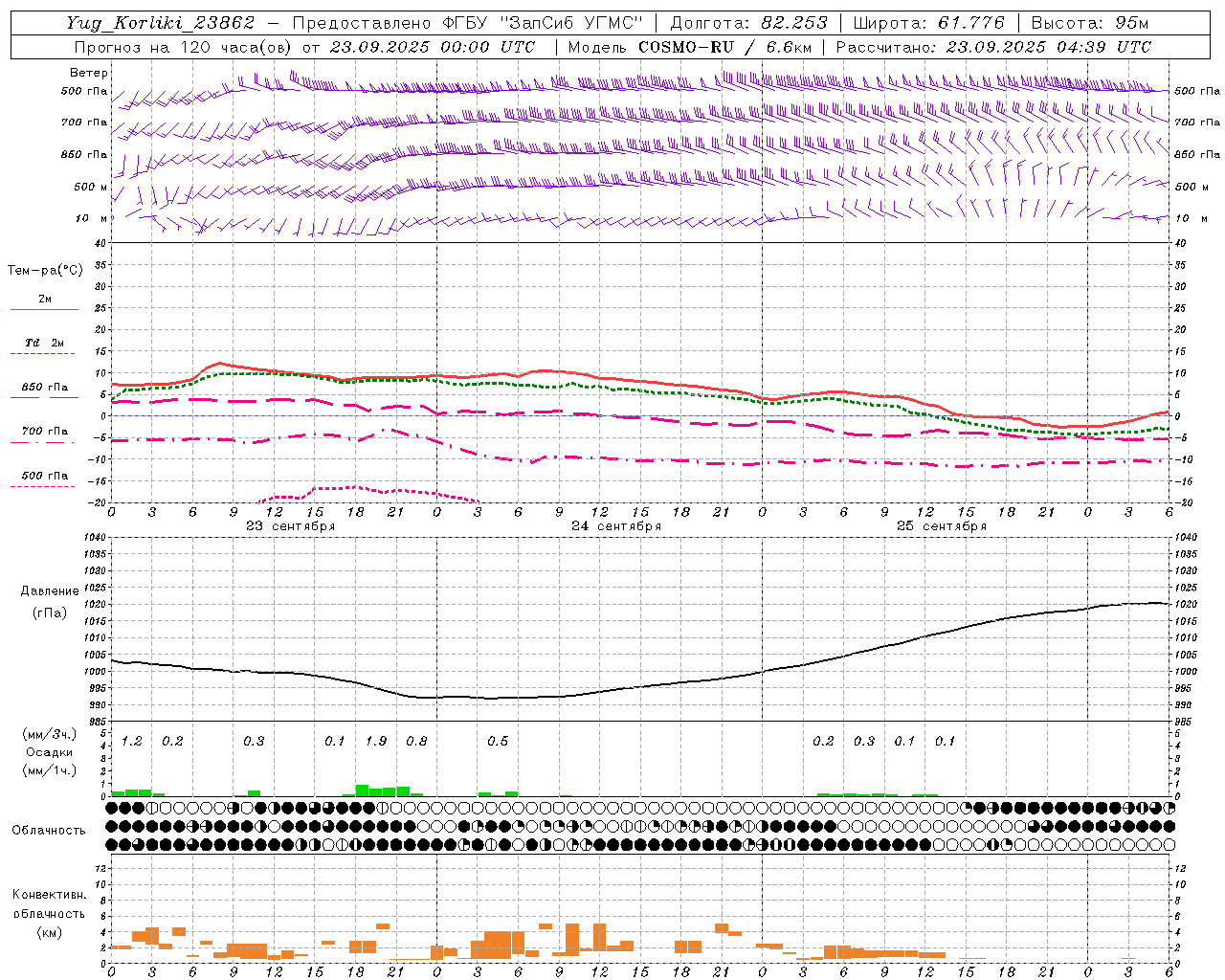The width and height of the screenshot is (1225, 980).
Task: Select the Прогноз на 120 часа(ов) text
Action: click(x=185, y=47)
